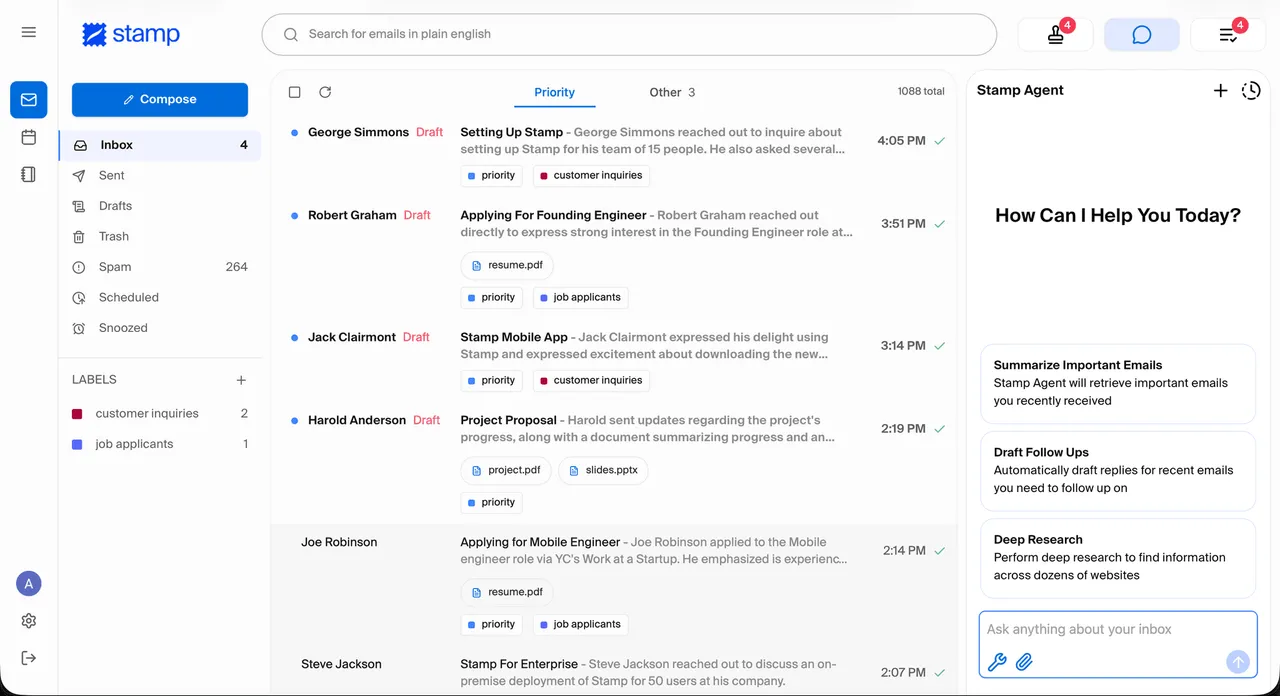Image resolution: width=1280 pixels, height=696 pixels.
Task: Refresh the inbox list
Action: [x=325, y=92]
